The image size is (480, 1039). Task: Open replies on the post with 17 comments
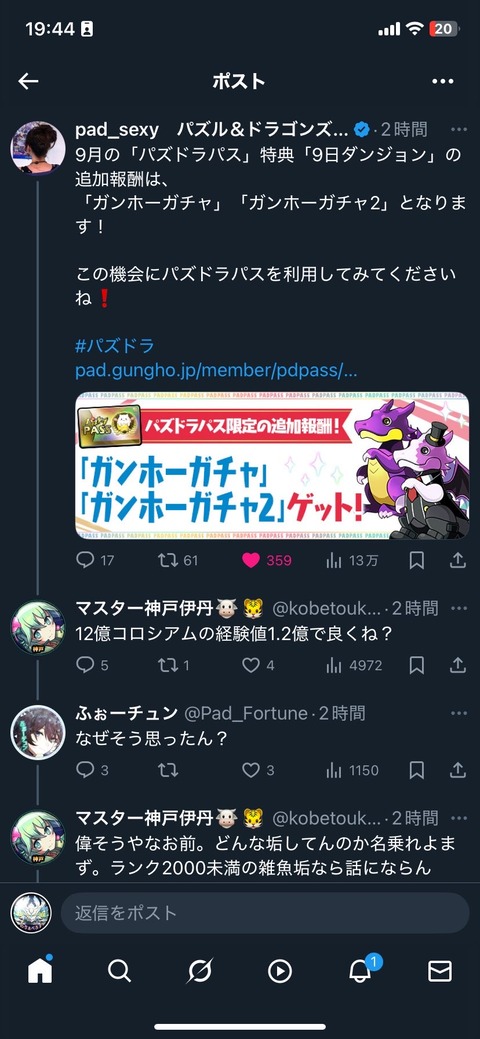click(x=85, y=561)
